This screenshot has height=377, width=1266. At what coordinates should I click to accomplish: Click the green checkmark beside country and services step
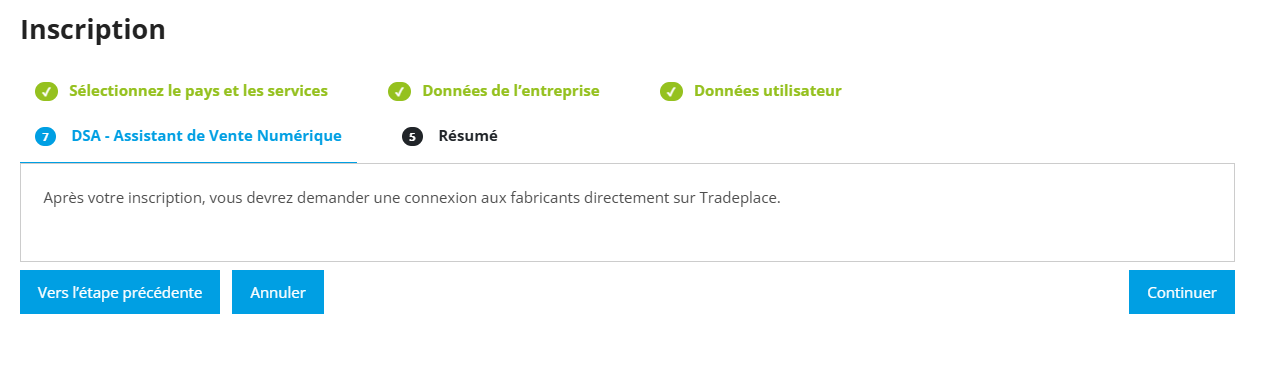[46, 92]
